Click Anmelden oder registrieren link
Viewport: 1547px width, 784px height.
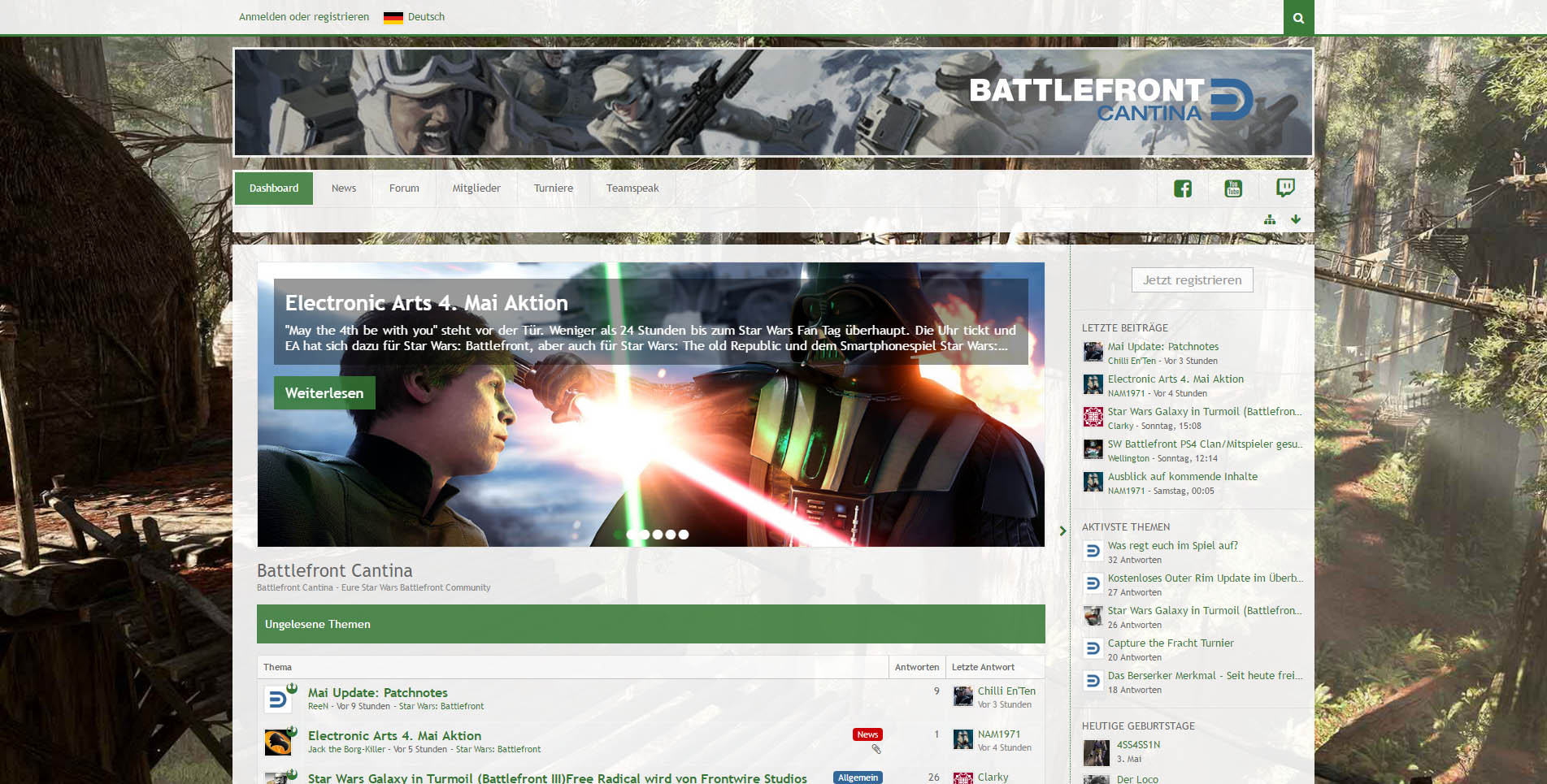tap(304, 17)
